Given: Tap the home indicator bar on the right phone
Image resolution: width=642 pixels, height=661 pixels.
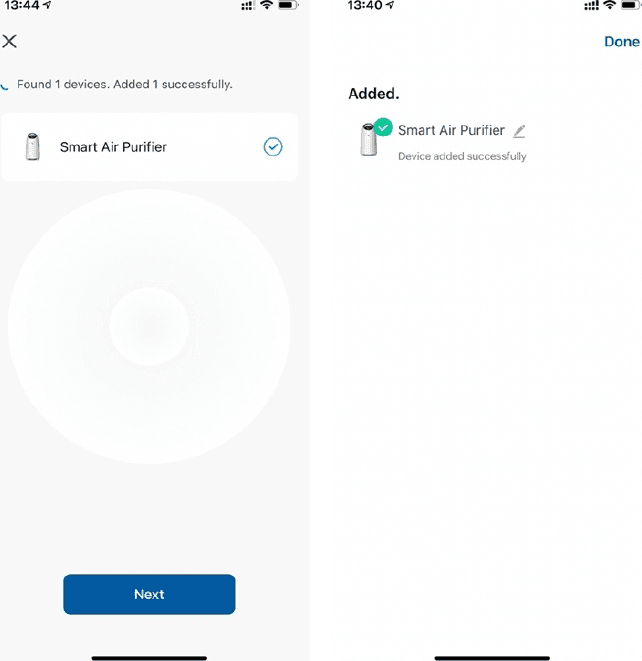Looking at the screenshot, I should [492, 658].
